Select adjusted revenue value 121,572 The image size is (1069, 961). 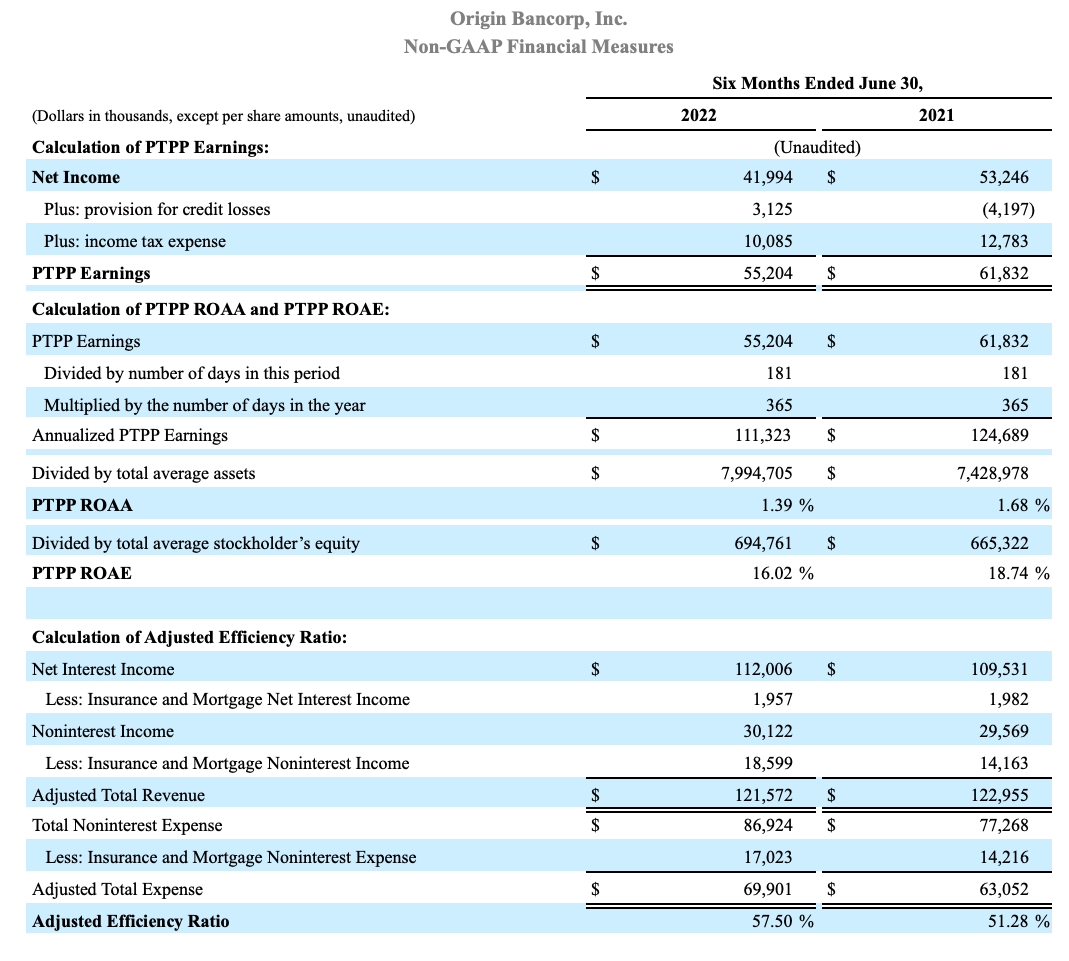tap(764, 795)
